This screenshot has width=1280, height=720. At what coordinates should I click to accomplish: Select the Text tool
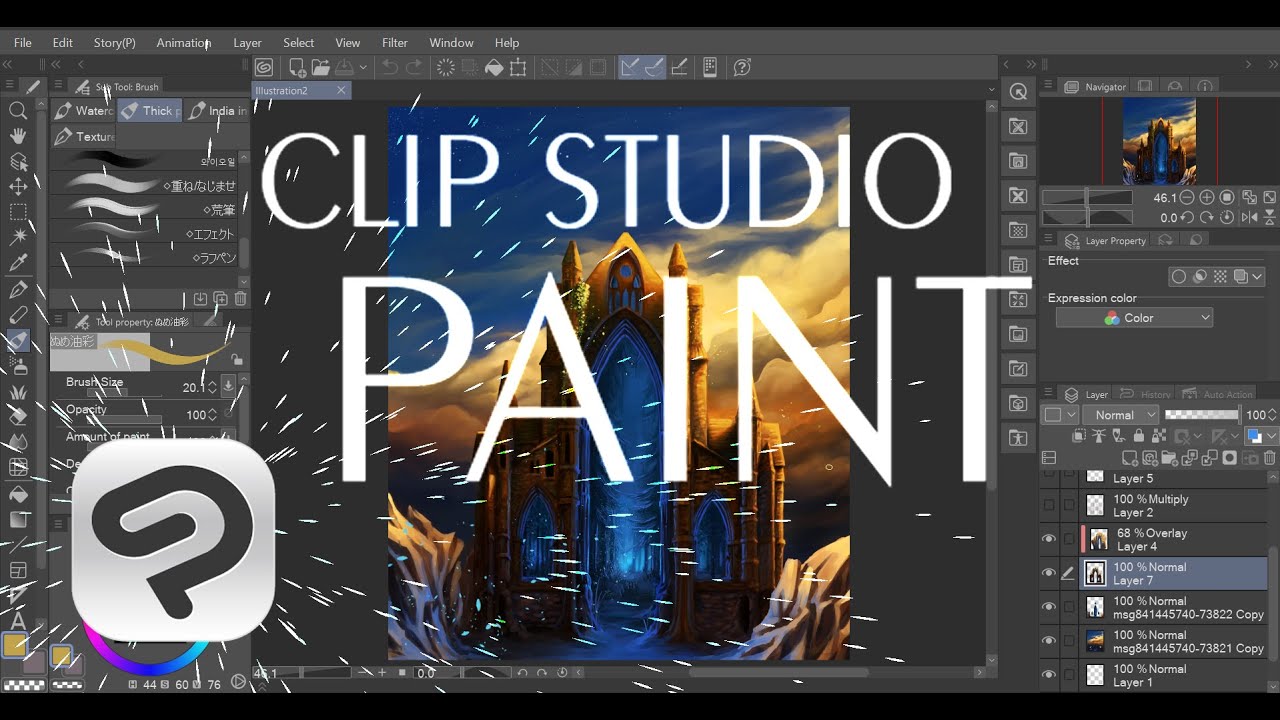coord(17,622)
